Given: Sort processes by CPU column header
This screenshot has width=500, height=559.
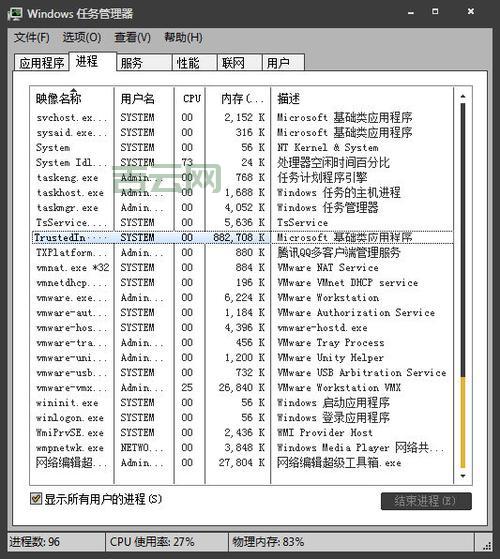Looking at the screenshot, I should 190,98.
